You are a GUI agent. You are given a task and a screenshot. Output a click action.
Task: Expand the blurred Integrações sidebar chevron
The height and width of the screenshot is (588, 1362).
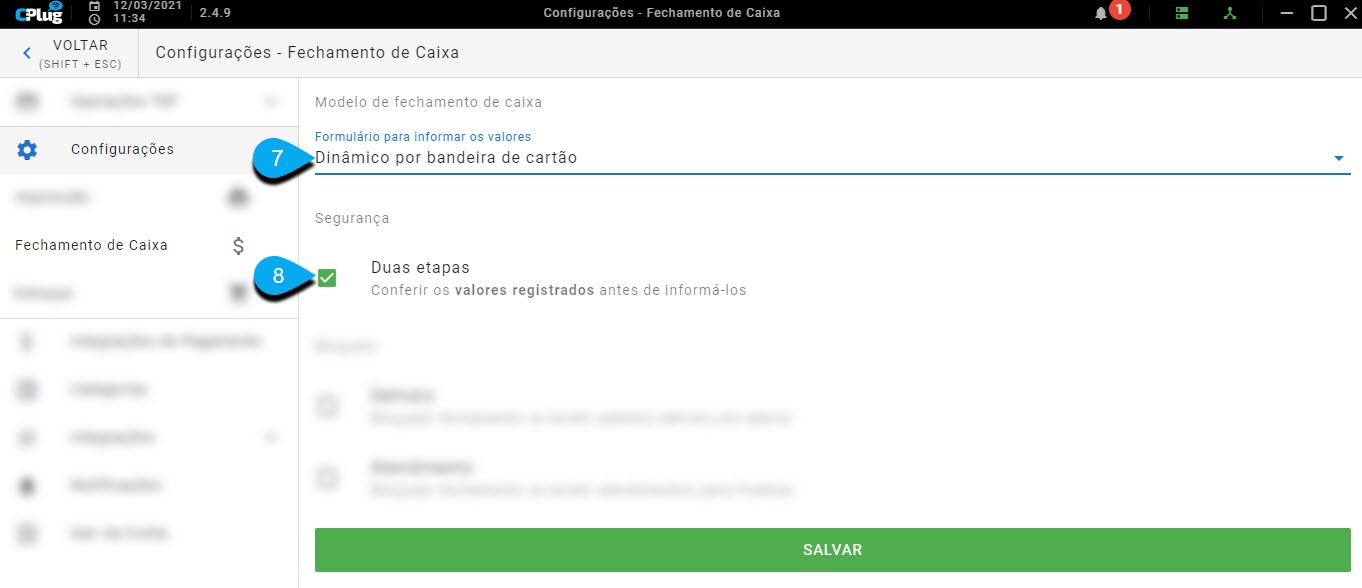tap(269, 437)
